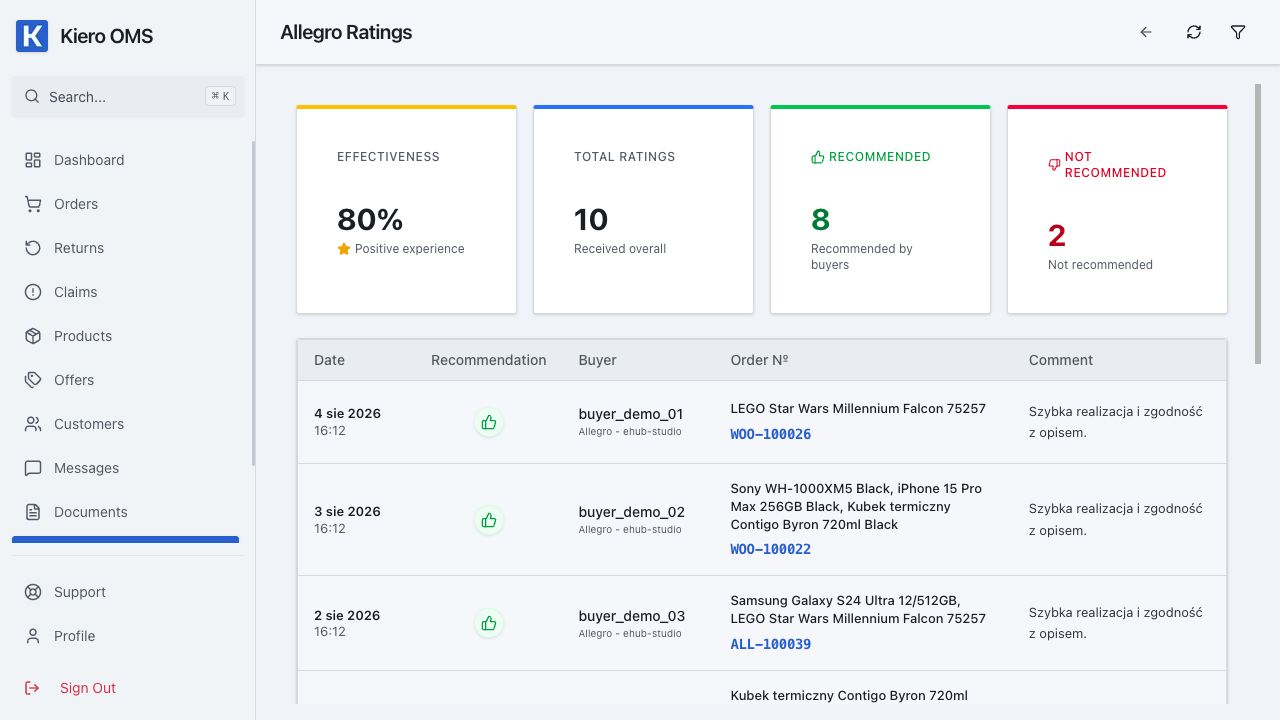Click the Support lifebuoy icon
Viewport: 1280px width, 720px height.
coord(33,592)
